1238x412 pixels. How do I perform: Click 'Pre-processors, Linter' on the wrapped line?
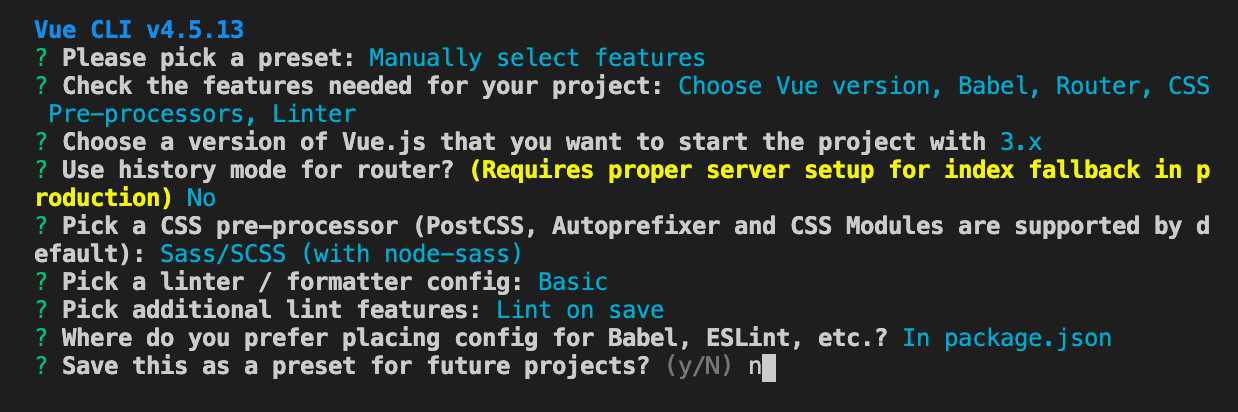(201, 114)
